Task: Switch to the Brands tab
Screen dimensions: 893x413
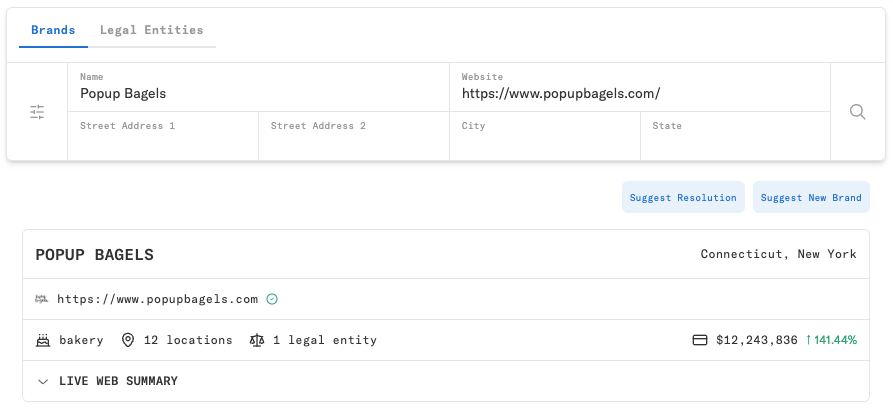Action: [53, 30]
